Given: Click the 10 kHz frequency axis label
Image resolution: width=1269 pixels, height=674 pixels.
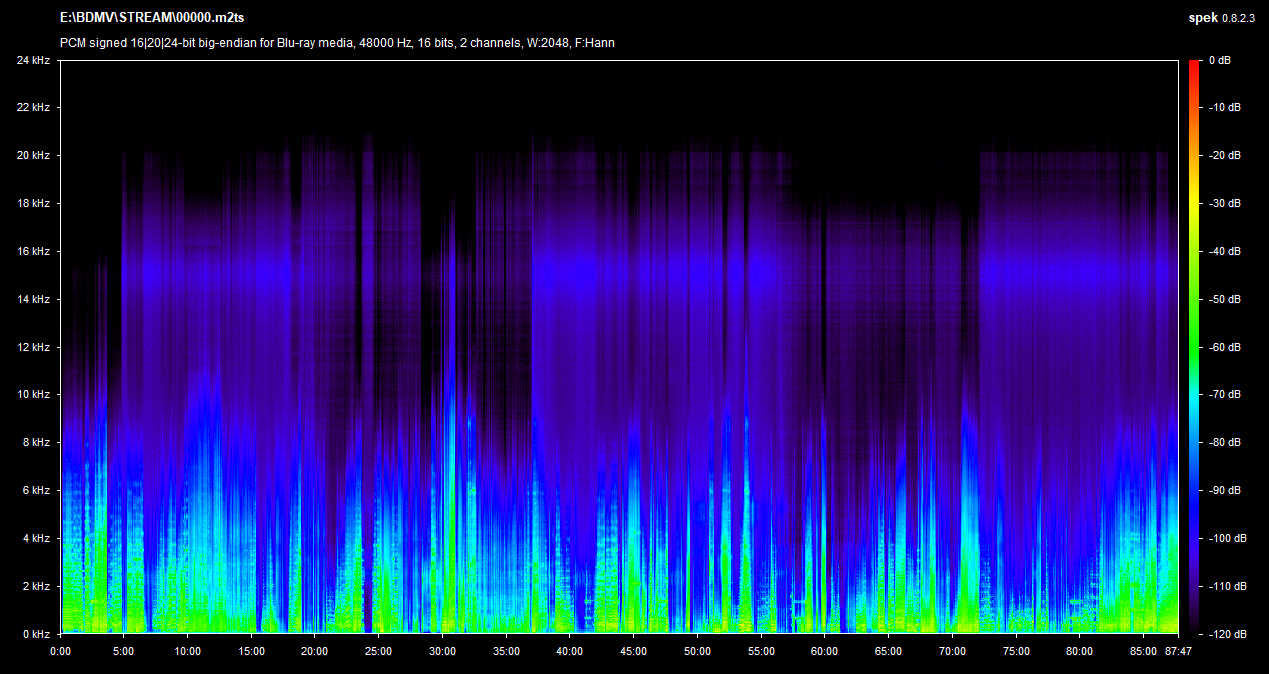Looking at the screenshot, I should [x=33, y=395].
